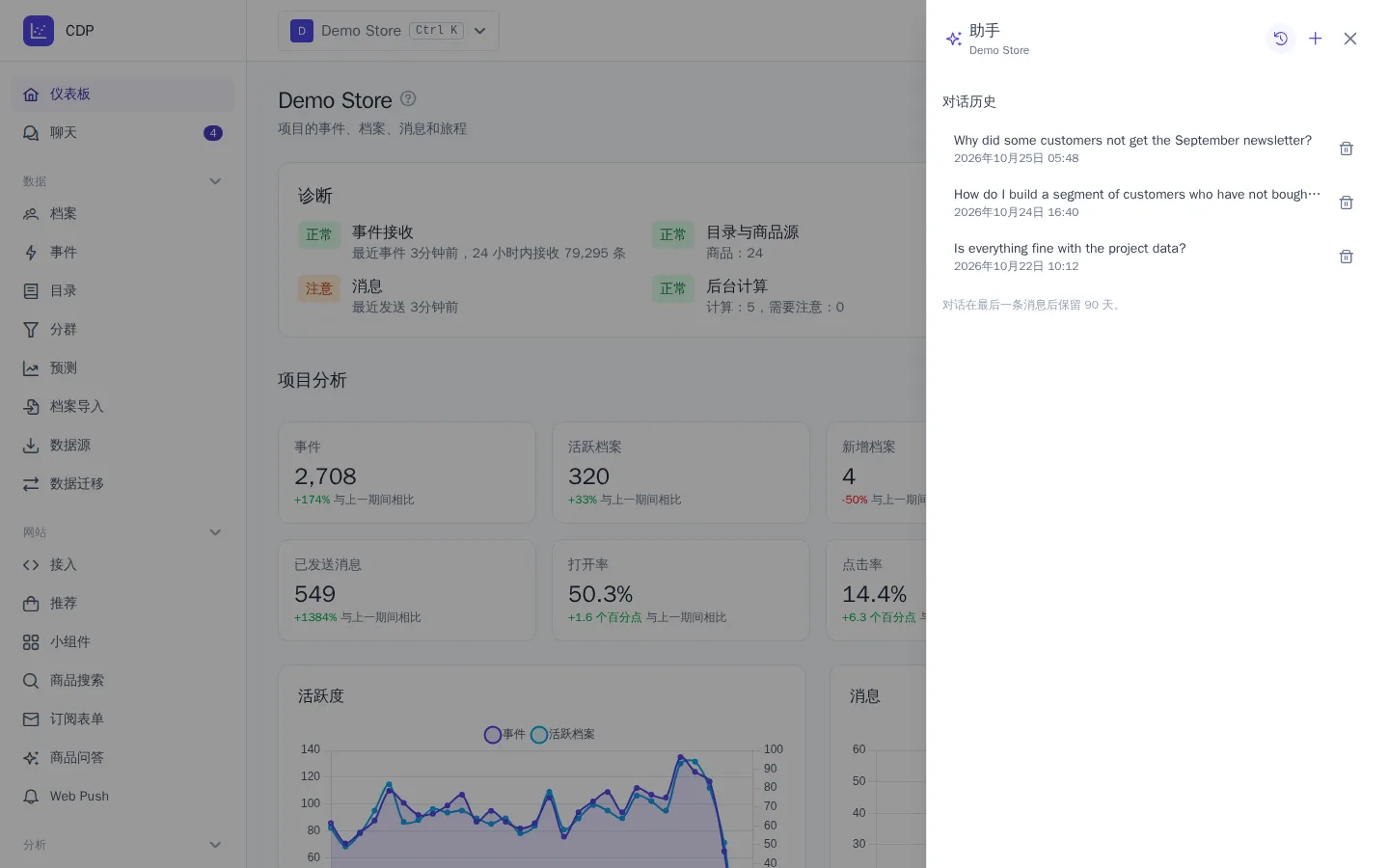
Task: Open 小组件 widgets in sidebar
Action: [x=123, y=641]
